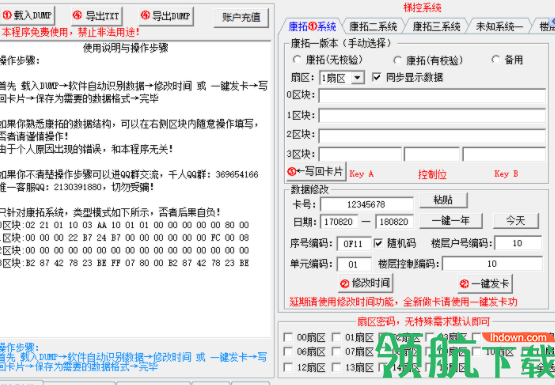Click the 一键发卡 issue card button
Image resolution: width=555 pixels, height=385 pixels.
click(485, 283)
